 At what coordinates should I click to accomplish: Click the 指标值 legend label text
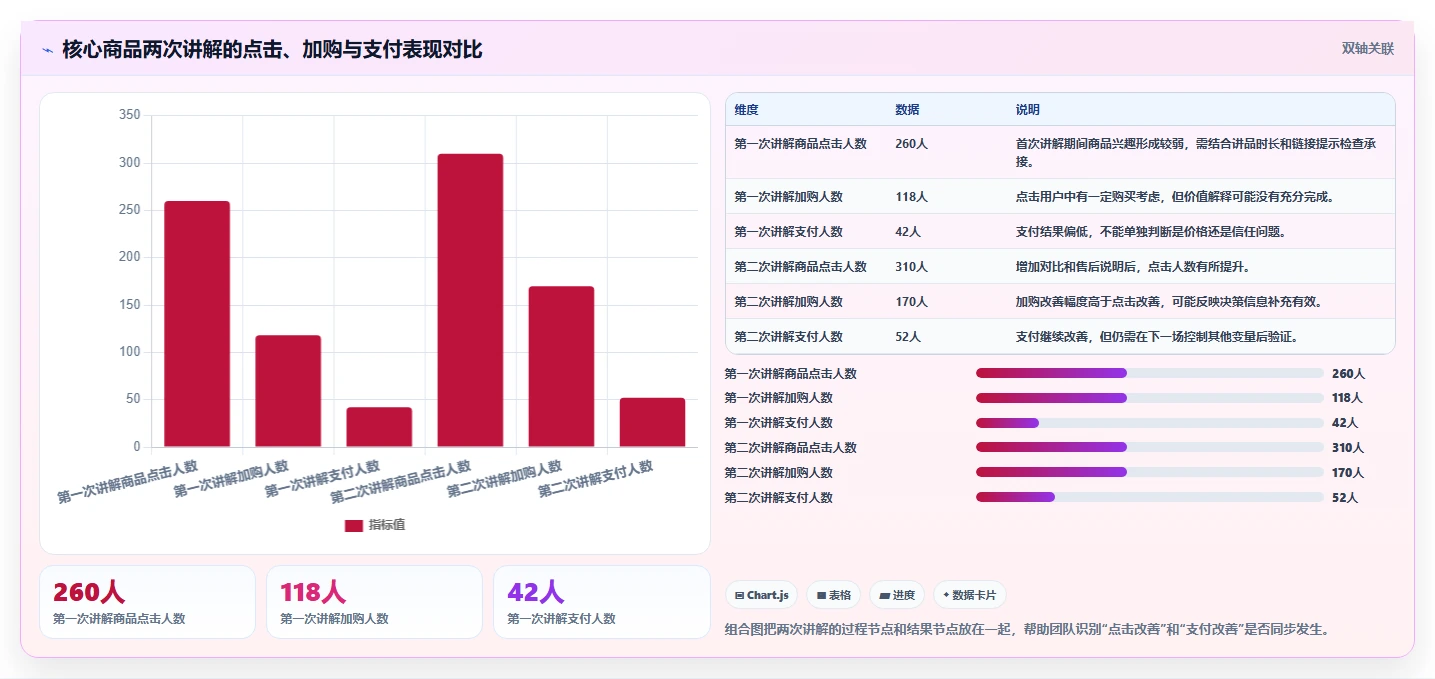[x=387, y=525]
